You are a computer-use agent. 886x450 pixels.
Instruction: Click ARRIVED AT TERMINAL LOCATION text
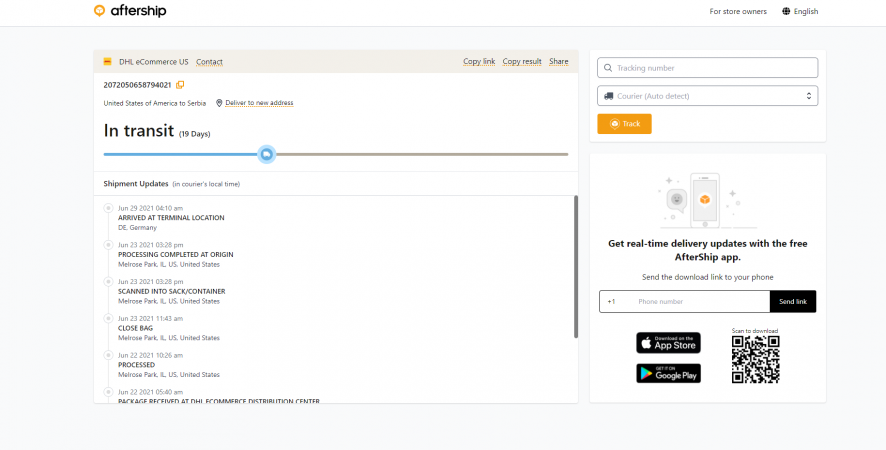tap(171, 218)
